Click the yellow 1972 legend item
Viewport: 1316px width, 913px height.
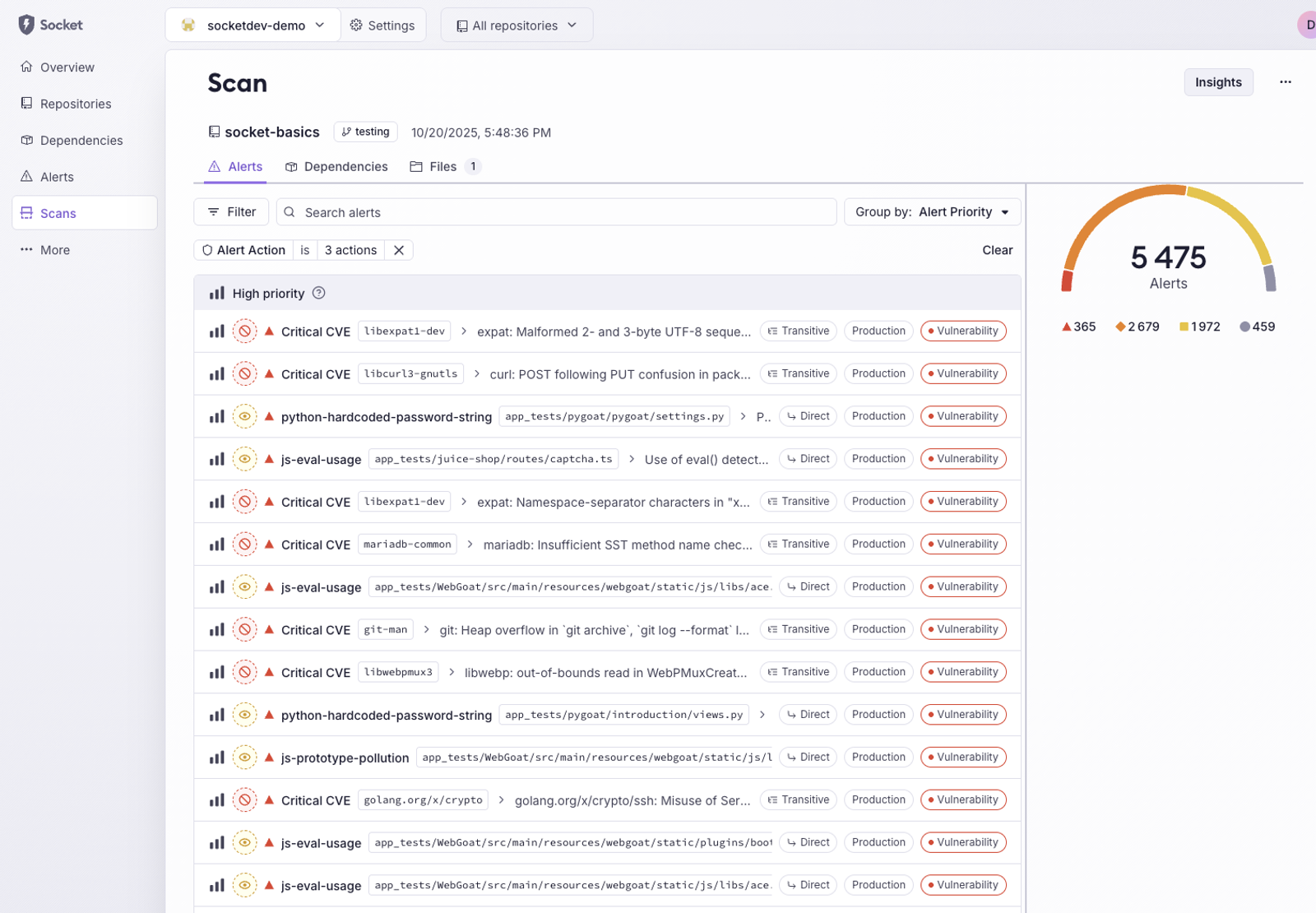click(x=1200, y=327)
